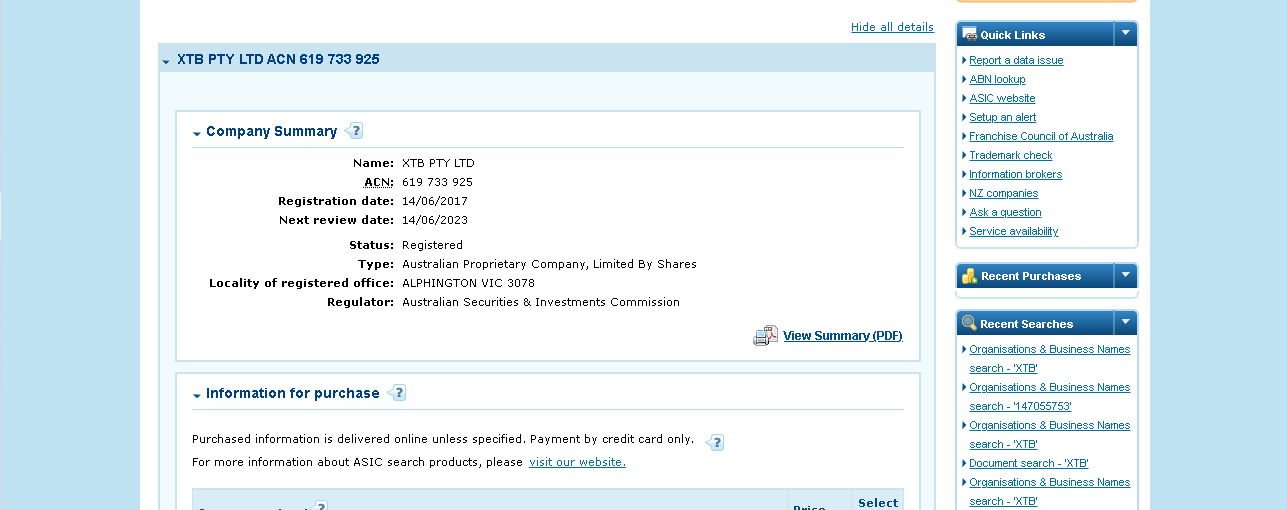Toggle the Recent Searches panel dropdown arrow
The width and height of the screenshot is (1287, 510).
1125,322
